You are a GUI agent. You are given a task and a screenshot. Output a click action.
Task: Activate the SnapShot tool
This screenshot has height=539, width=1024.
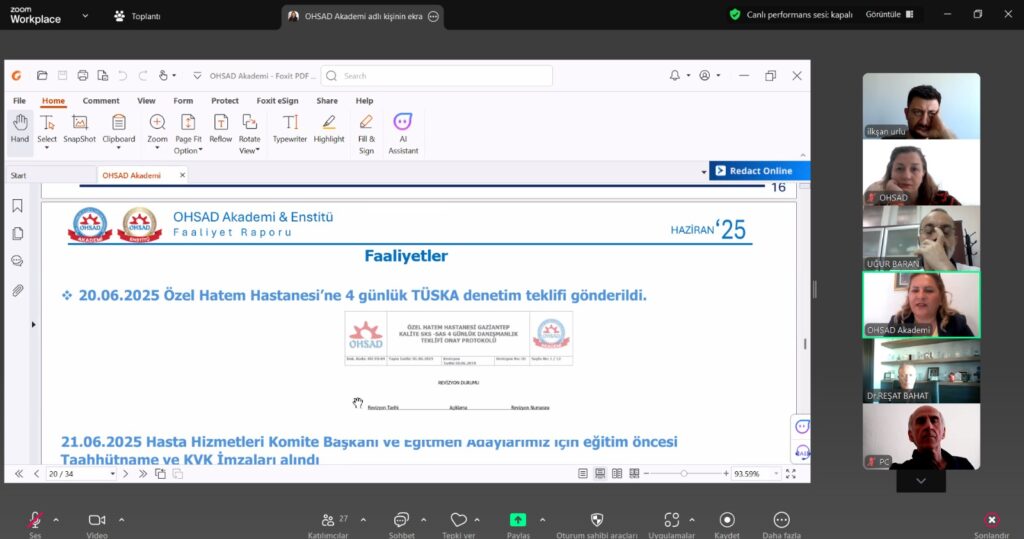point(79,129)
